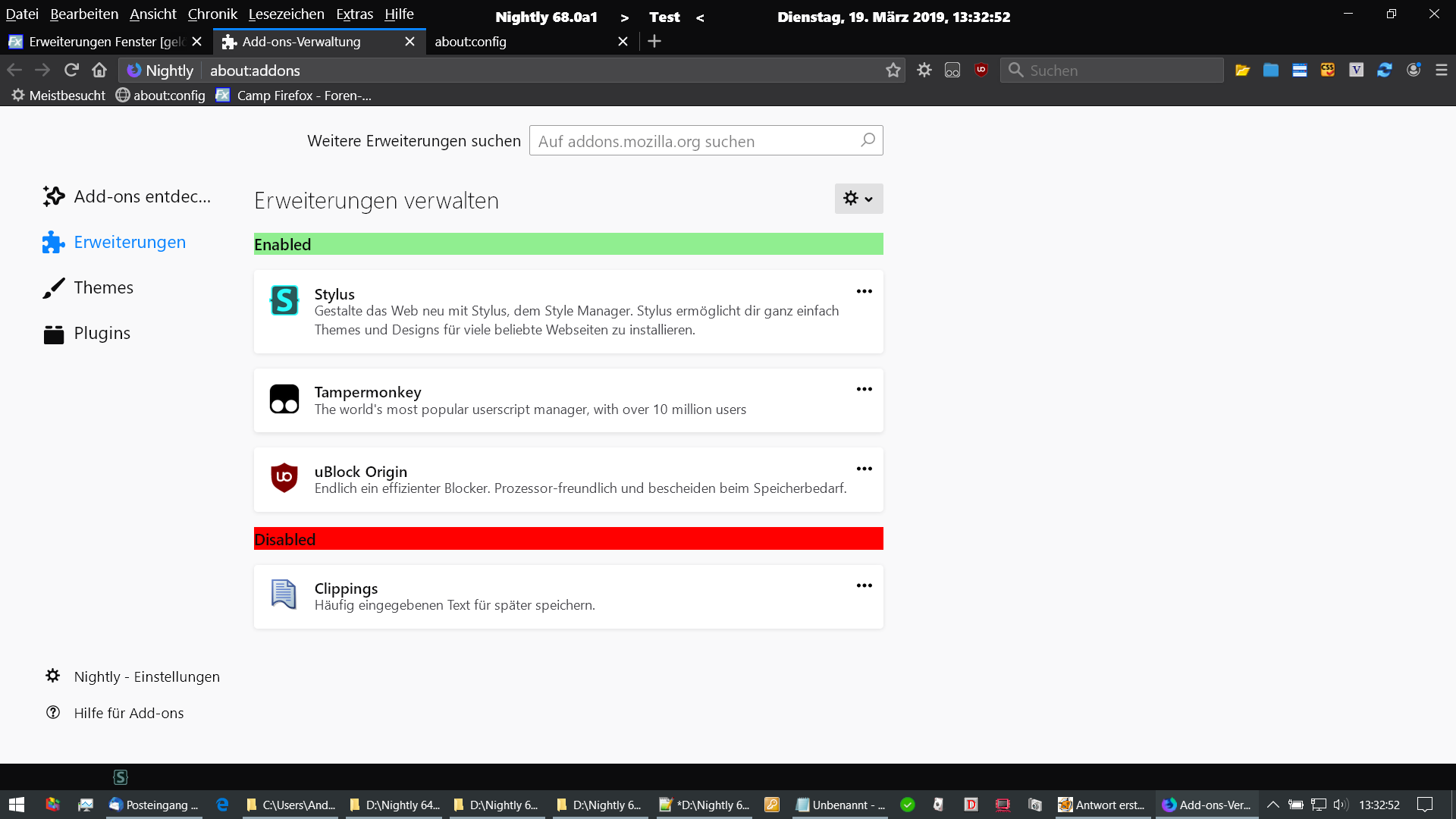Open the Lesezeichen menu
Screen dimensions: 1456x819
coord(286,14)
